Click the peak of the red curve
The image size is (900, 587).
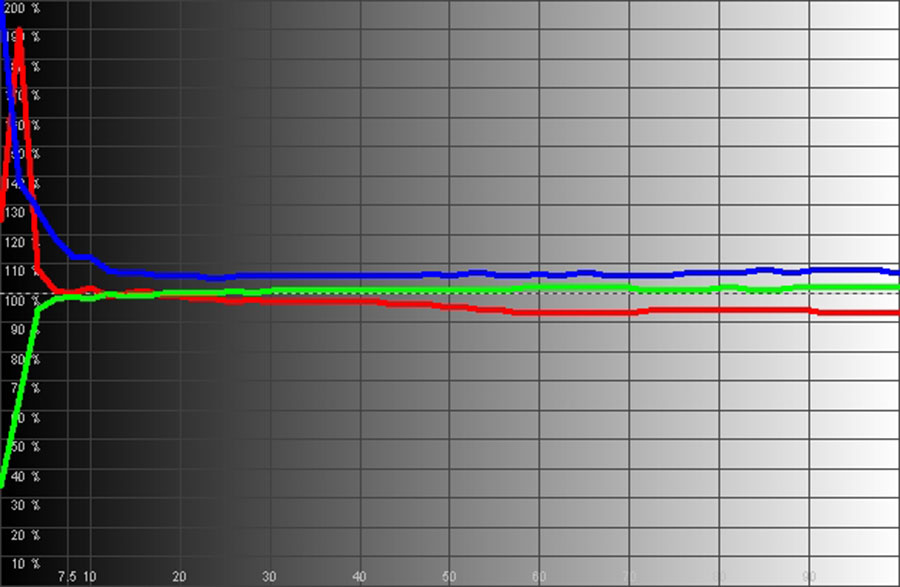18,32
